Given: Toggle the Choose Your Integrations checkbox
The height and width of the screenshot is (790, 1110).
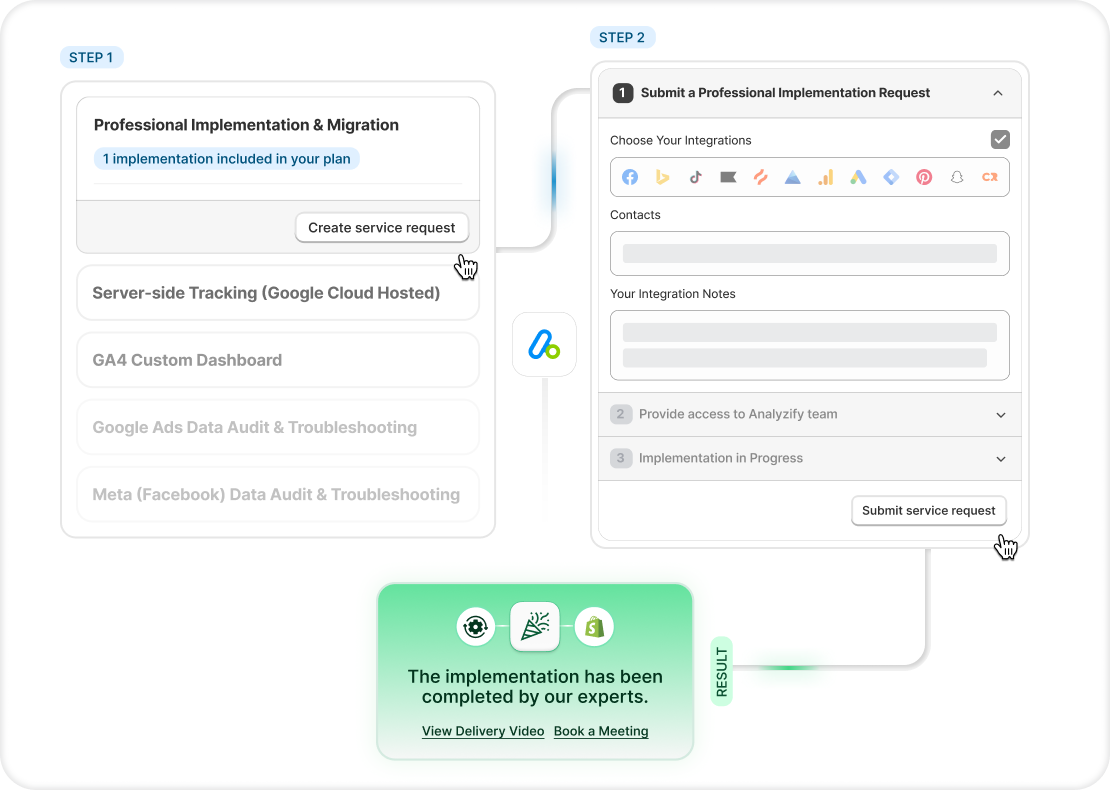Looking at the screenshot, I should pyautogui.click(x=1000, y=139).
